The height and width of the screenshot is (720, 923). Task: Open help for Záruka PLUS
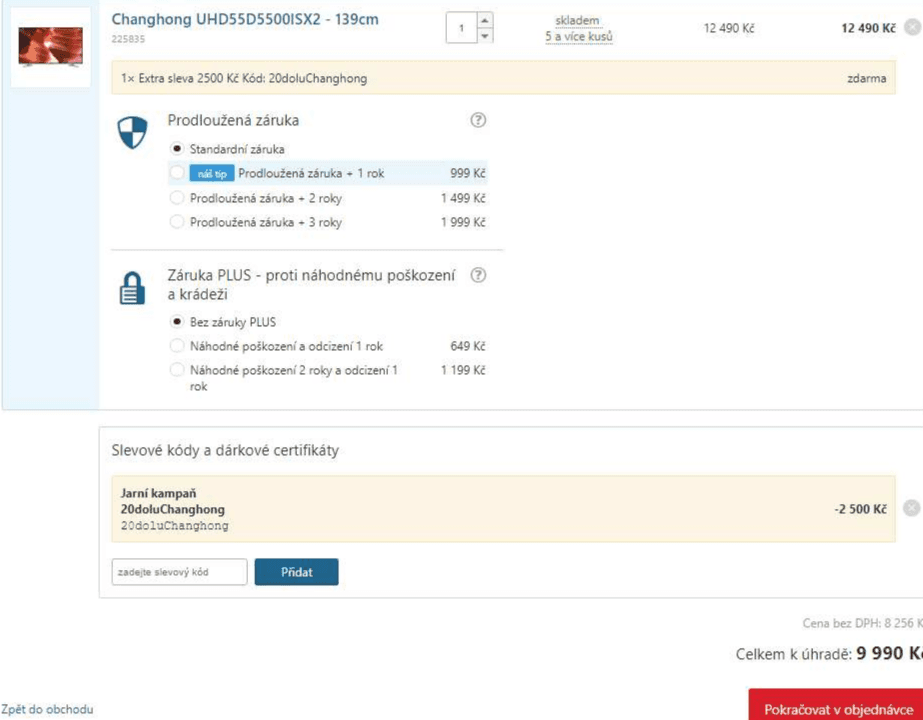click(478, 275)
